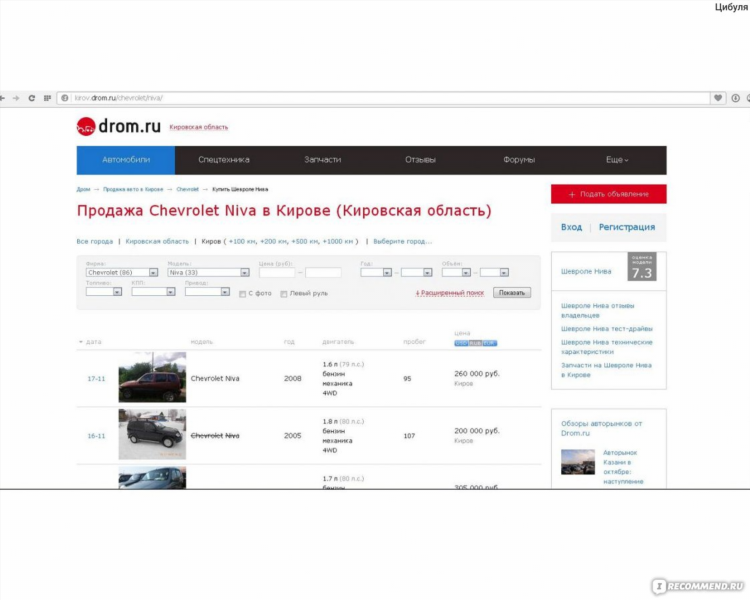Click the Chevrolet breadcrumb link
The height and width of the screenshot is (600, 750).
188,189
